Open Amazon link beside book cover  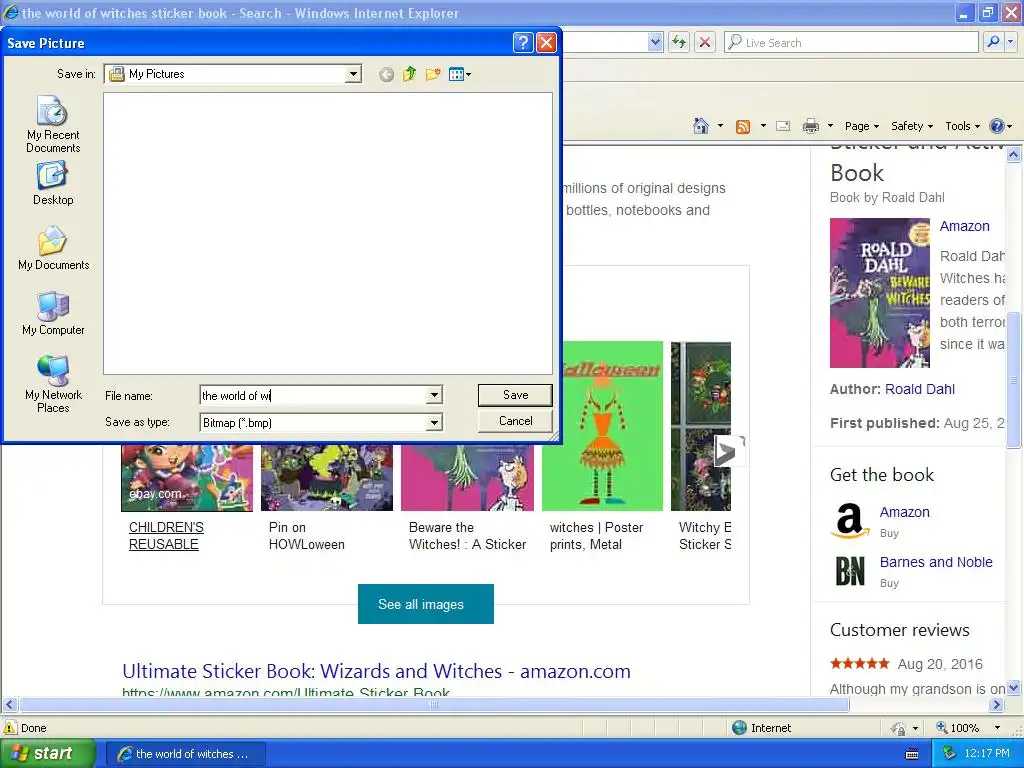click(x=964, y=226)
